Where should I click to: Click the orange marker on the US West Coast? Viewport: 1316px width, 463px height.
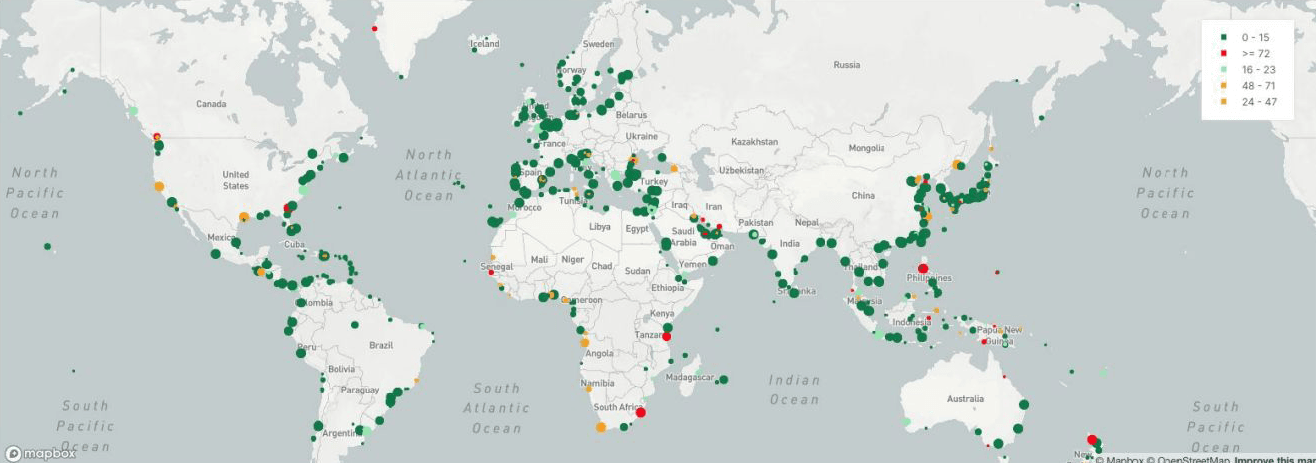tap(159, 186)
